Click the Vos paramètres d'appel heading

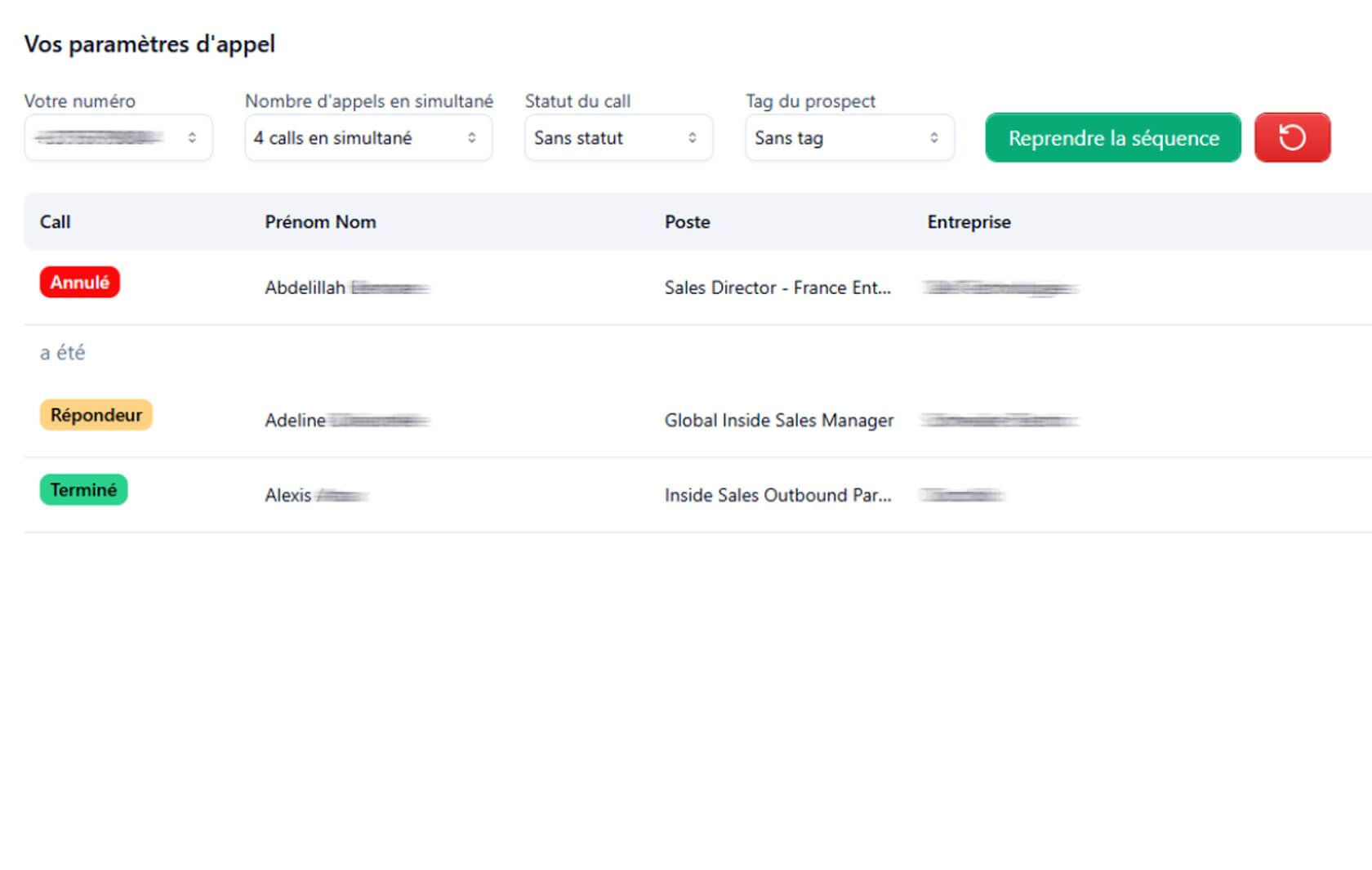[x=149, y=44]
